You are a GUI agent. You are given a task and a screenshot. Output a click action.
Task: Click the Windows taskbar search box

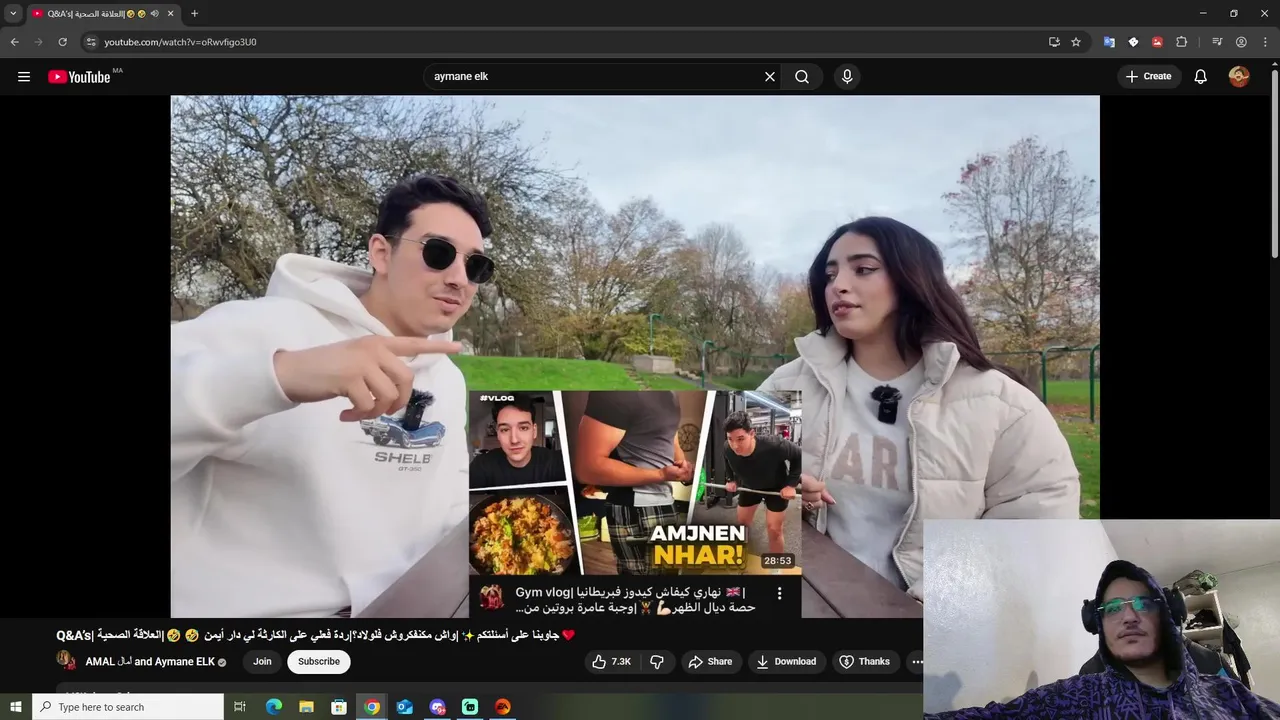tap(128, 707)
